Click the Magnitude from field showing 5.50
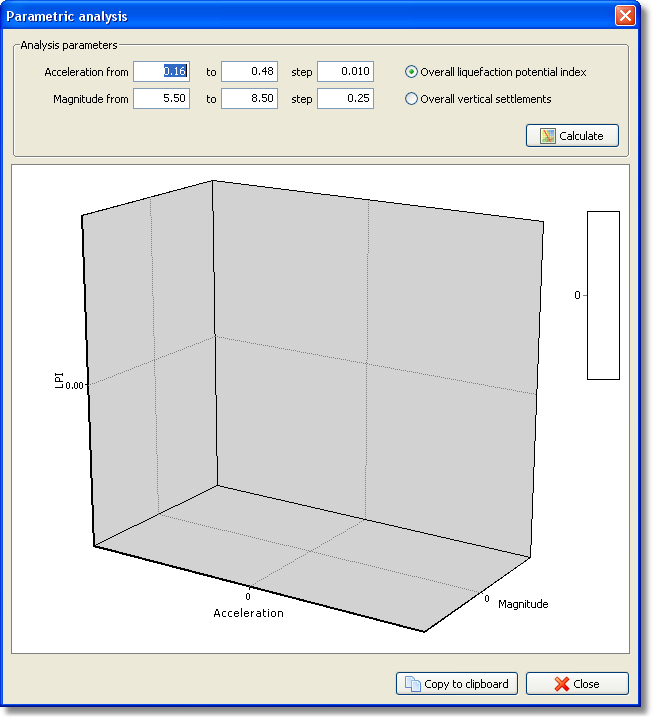The height and width of the screenshot is (719, 653). (161, 99)
